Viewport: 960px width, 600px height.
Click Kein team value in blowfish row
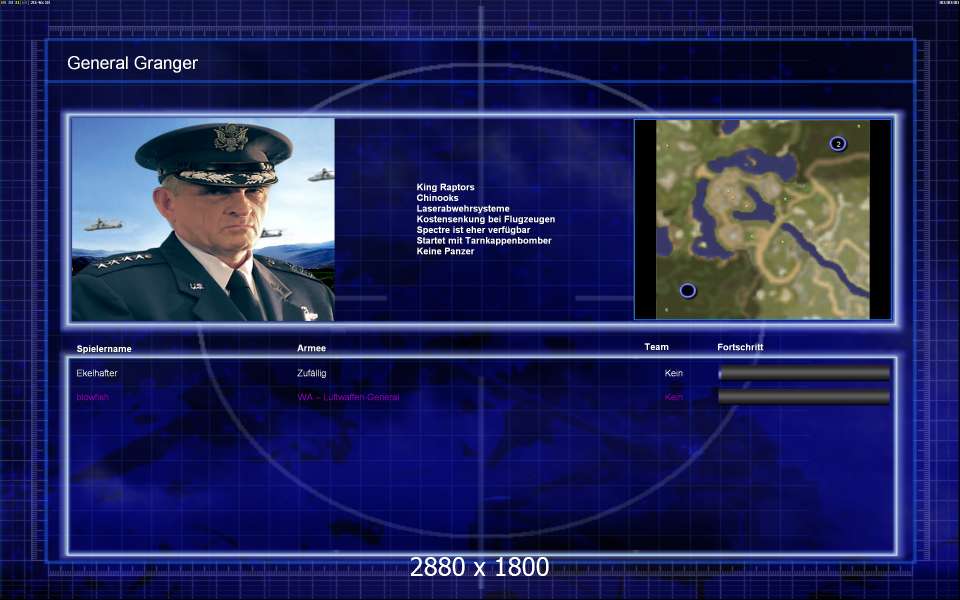[x=673, y=397]
